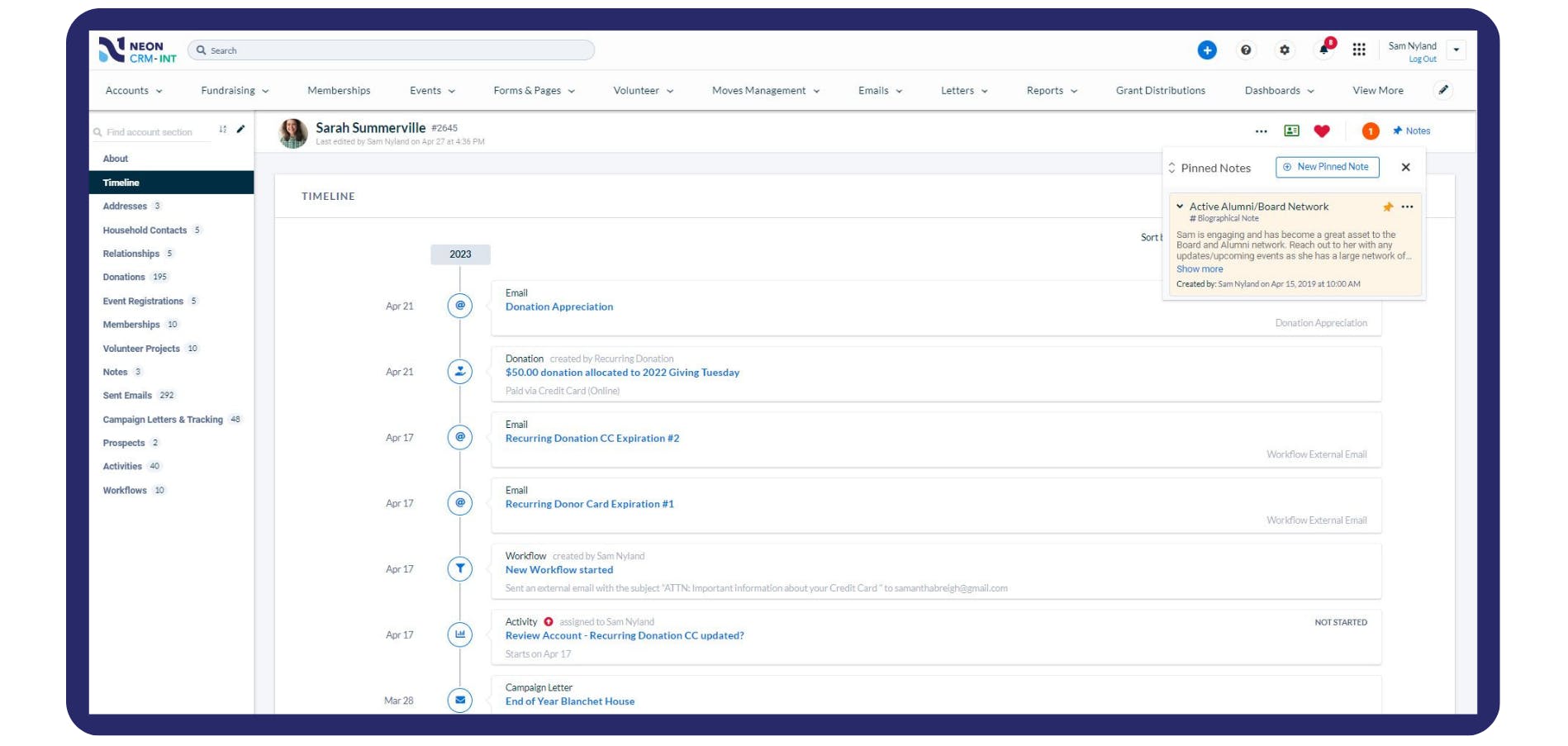Image resolution: width=1568 pixels, height=746 pixels.
Task: Click the help question mark icon
Action: pos(1246,50)
